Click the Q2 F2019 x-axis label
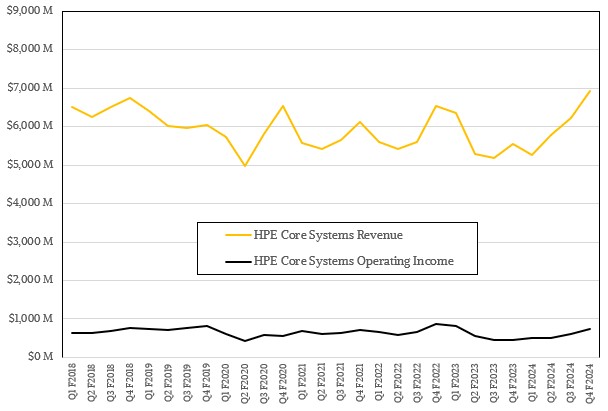The height and width of the screenshot is (411, 608). 168,382
